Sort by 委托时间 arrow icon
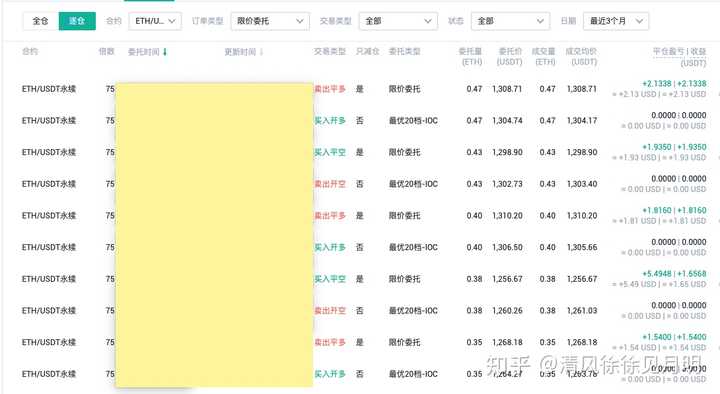Image resolution: width=720 pixels, height=394 pixels. pyautogui.click(x=165, y=52)
